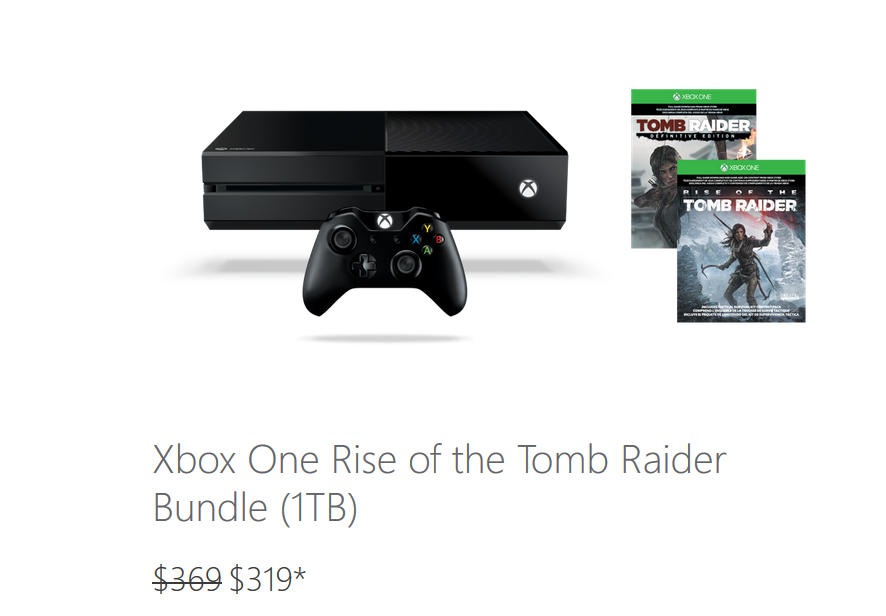This screenshot has width=886, height=616.
Task: Click the yellow Y button on controller
Action: click(427, 228)
